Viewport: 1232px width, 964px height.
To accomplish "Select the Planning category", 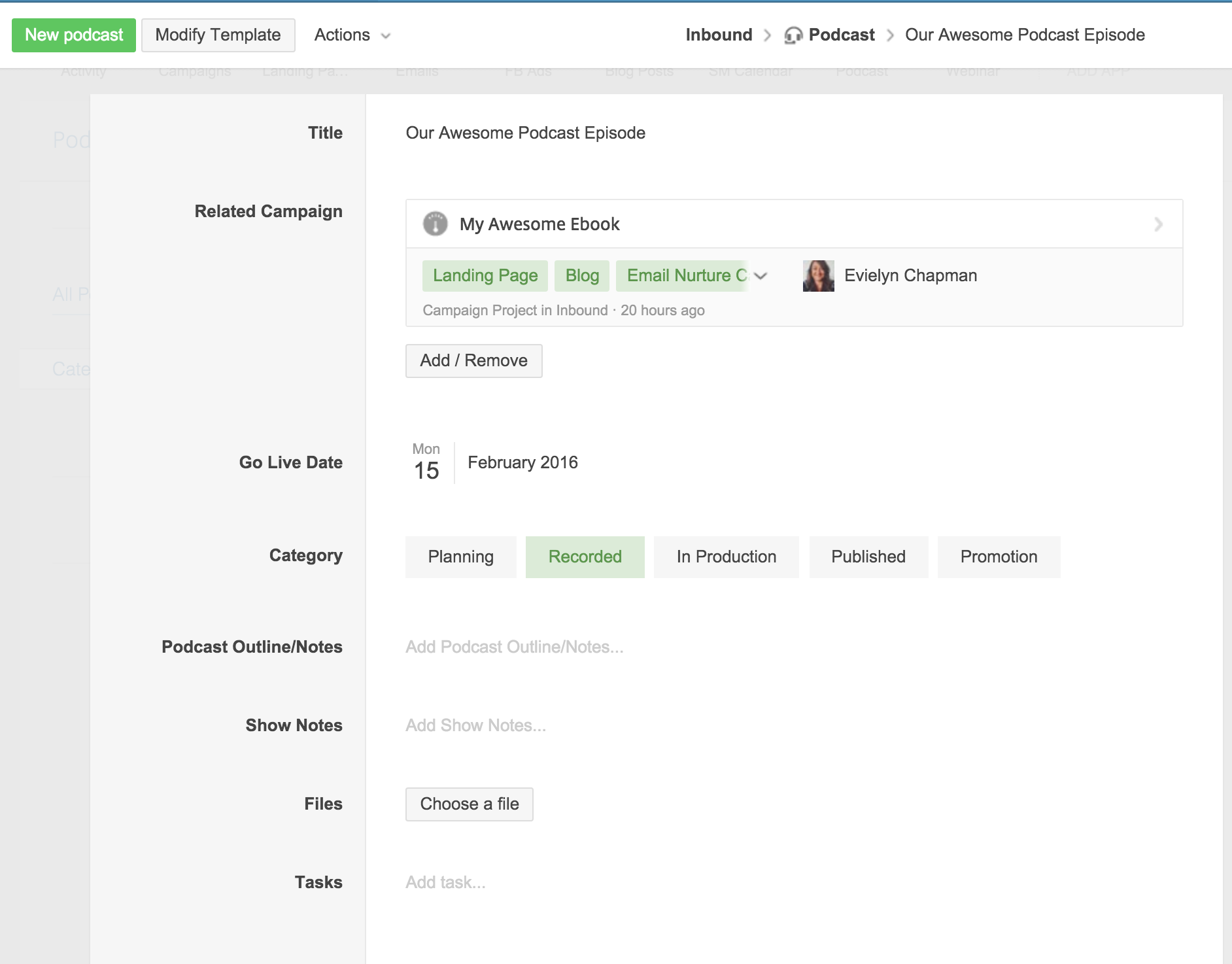I will 460,557.
